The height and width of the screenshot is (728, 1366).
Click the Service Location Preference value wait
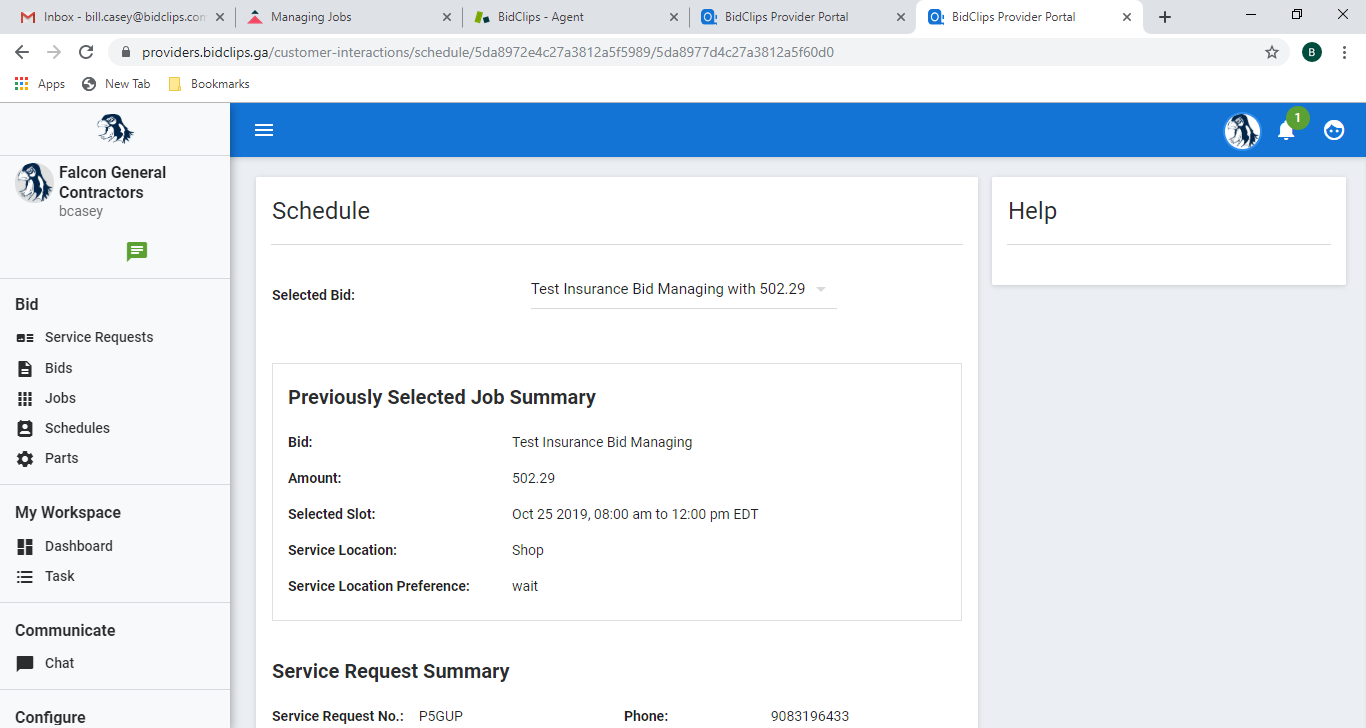coord(525,586)
